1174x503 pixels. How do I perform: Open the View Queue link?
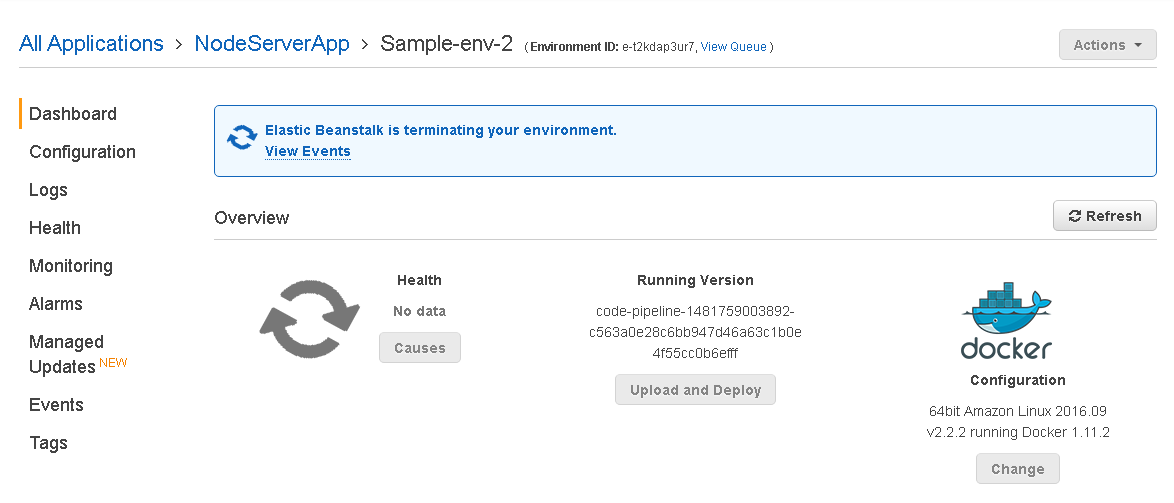pyautogui.click(x=734, y=46)
